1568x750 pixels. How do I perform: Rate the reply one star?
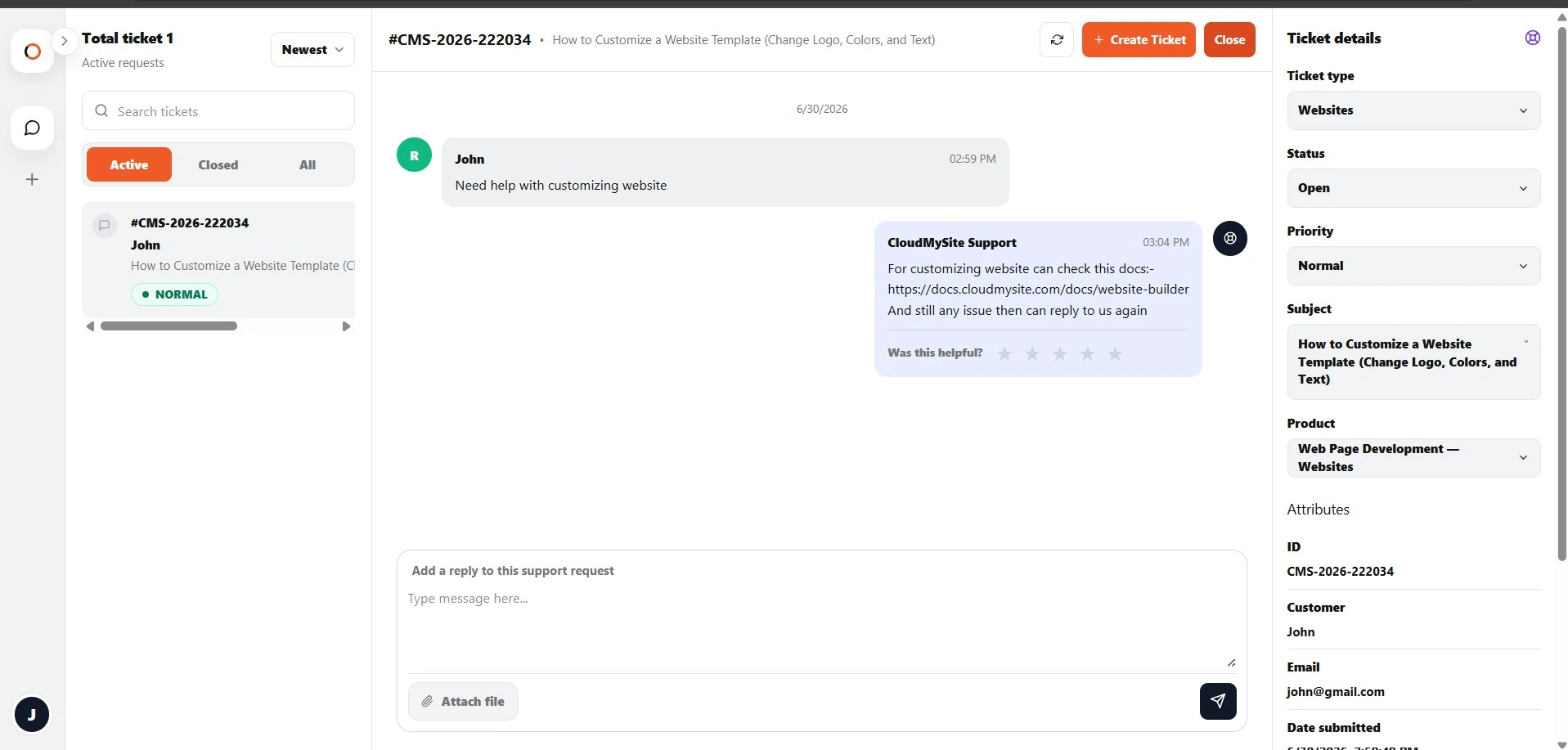pyautogui.click(x=1004, y=353)
